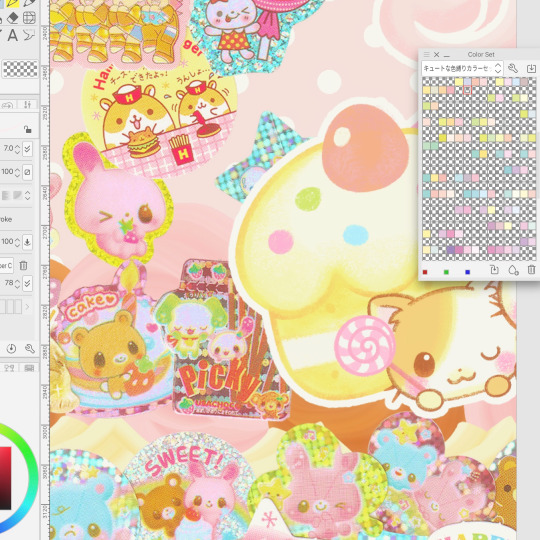Select the highlighted yellow Pen tool

tap(13, 3)
